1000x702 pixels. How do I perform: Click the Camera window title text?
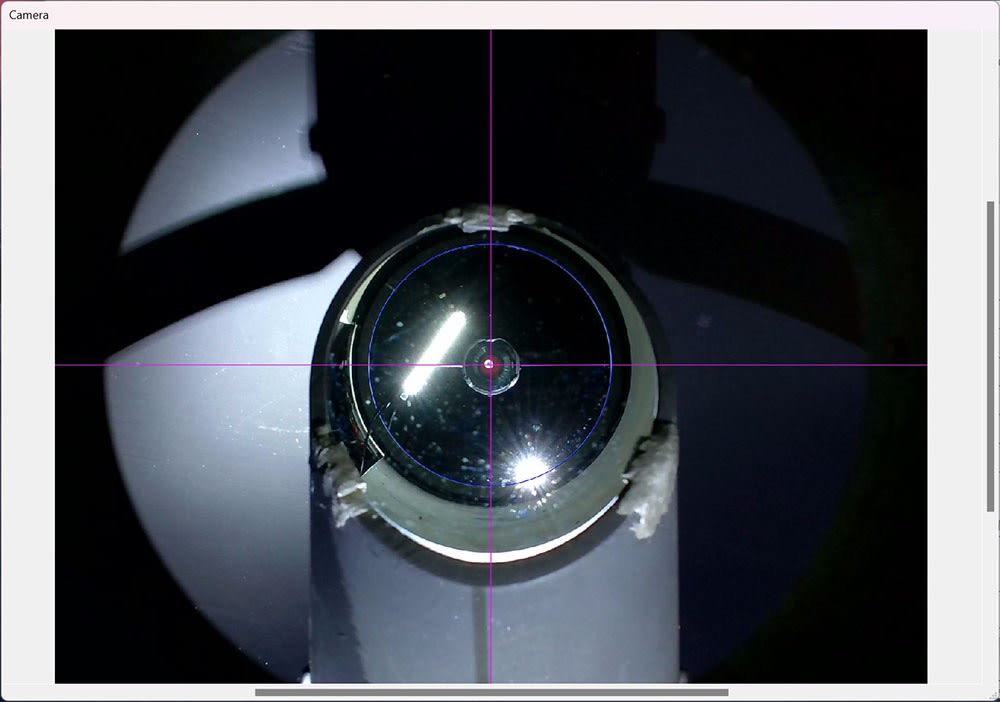pos(29,15)
